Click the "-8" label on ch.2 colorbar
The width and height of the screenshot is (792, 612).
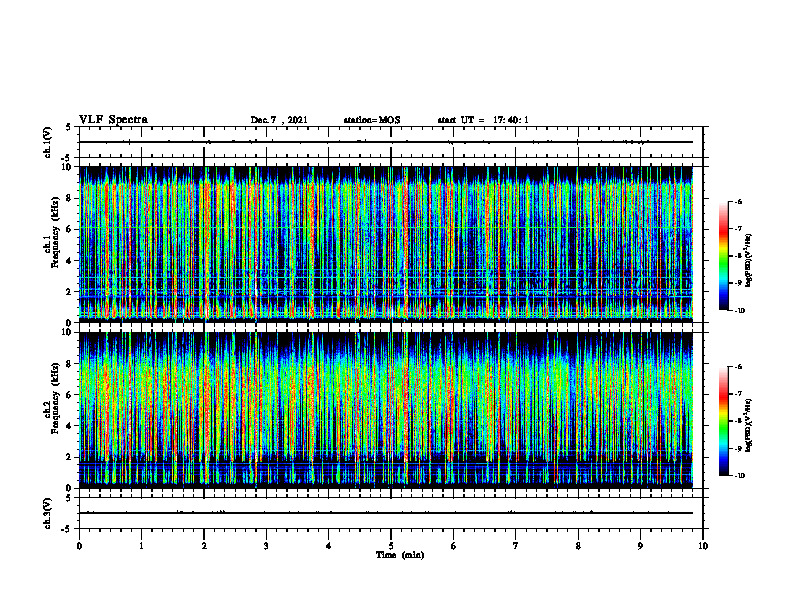pyautogui.click(x=738, y=421)
